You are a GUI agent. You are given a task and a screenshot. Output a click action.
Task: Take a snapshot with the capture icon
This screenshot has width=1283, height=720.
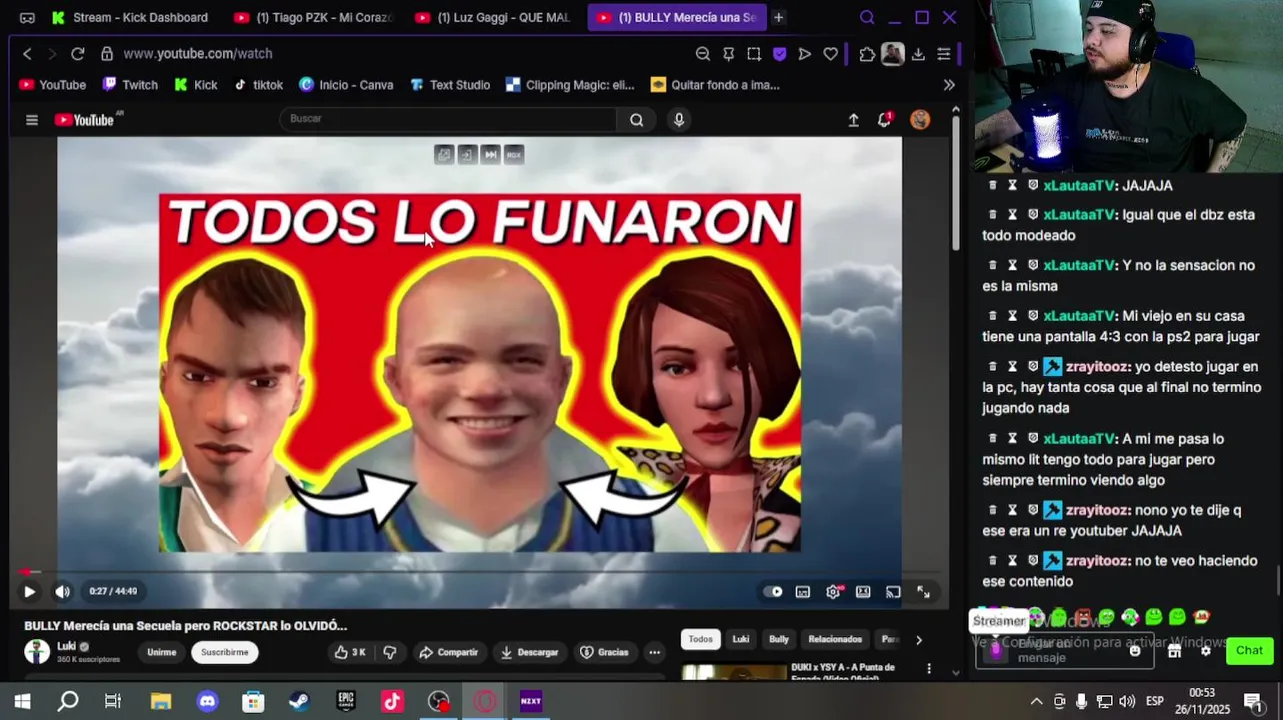click(x=754, y=54)
